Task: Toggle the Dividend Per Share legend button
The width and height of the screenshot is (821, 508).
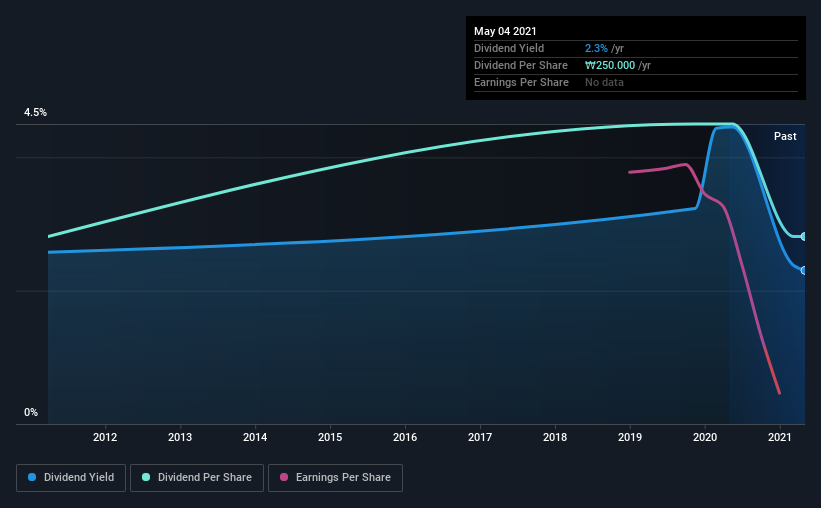Action: [x=197, y=478]
